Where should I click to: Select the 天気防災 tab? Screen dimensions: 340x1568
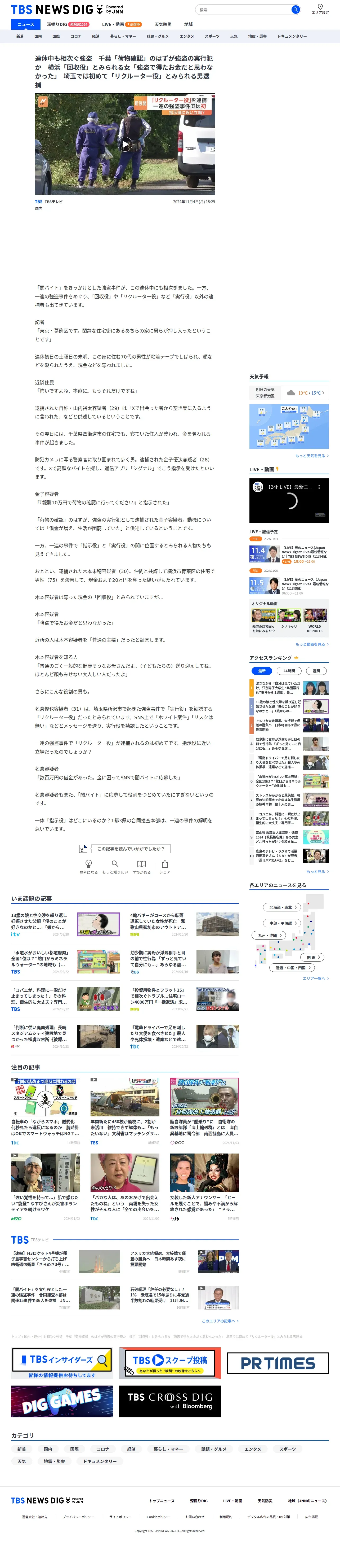click(x=163, y=24)
